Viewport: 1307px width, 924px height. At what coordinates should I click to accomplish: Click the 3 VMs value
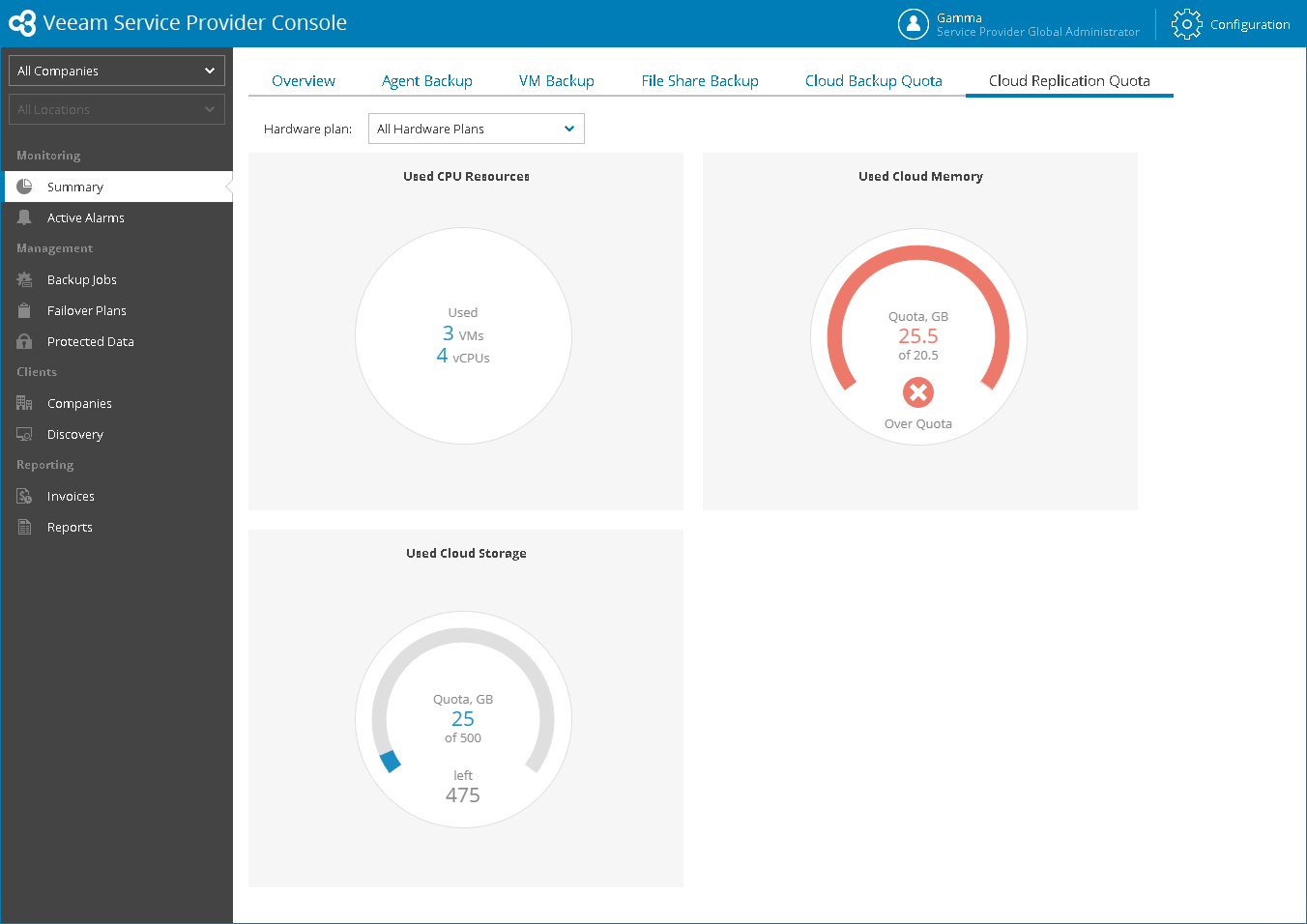coord(463,333)
